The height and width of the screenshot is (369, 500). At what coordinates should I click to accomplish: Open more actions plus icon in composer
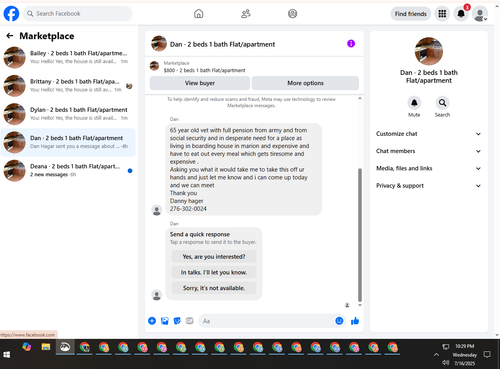[152, 321]
